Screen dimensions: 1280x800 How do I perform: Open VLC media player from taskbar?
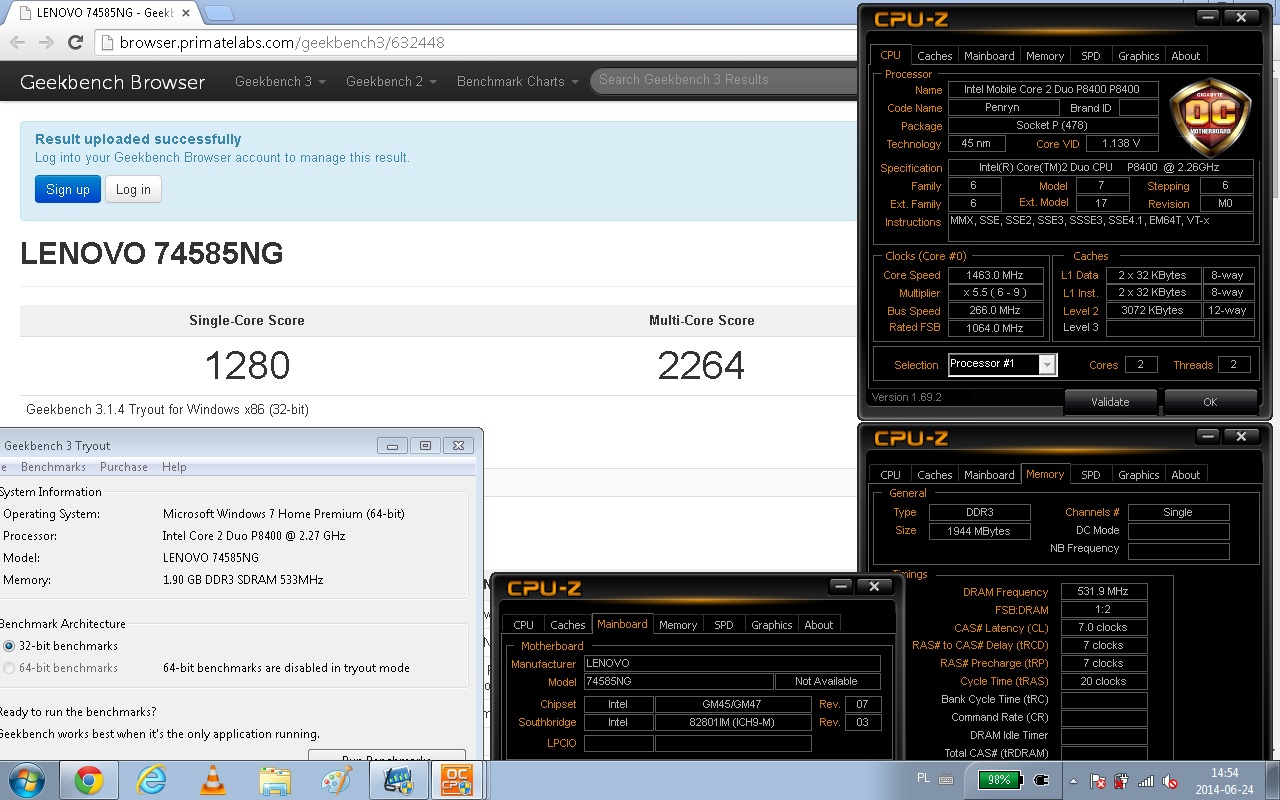(x=212, y=780)
